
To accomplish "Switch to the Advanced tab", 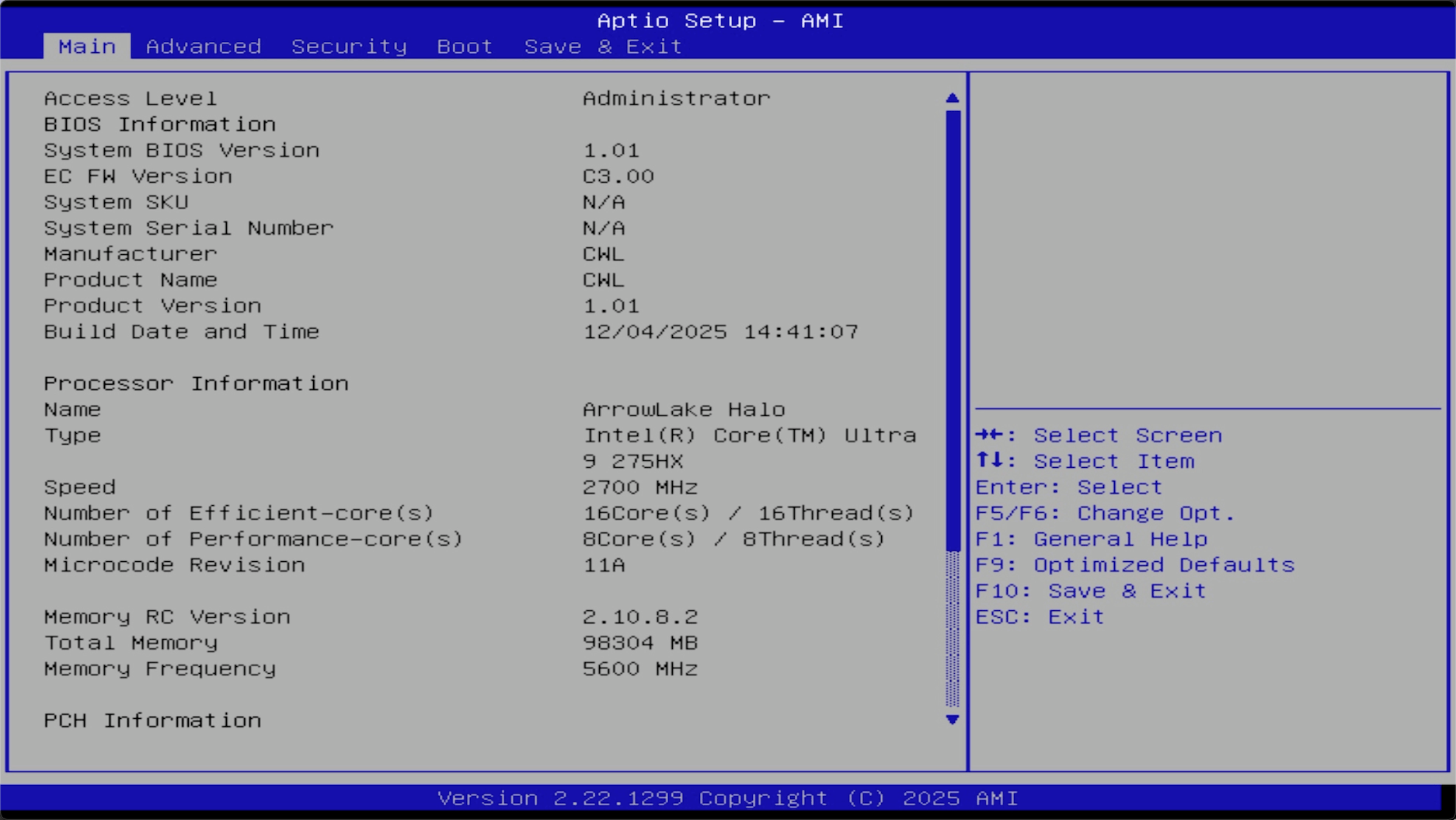I will pos(204,46).
